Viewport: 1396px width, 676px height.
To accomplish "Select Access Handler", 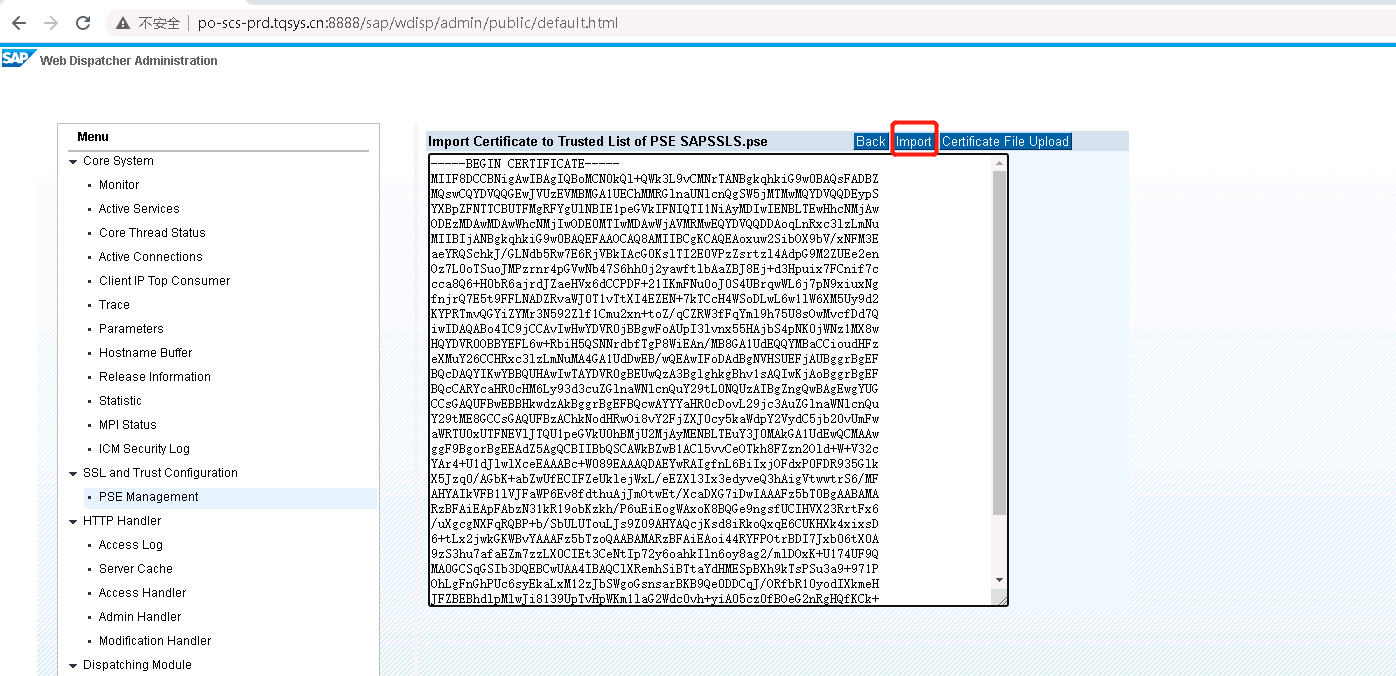I will click(142, 593).
